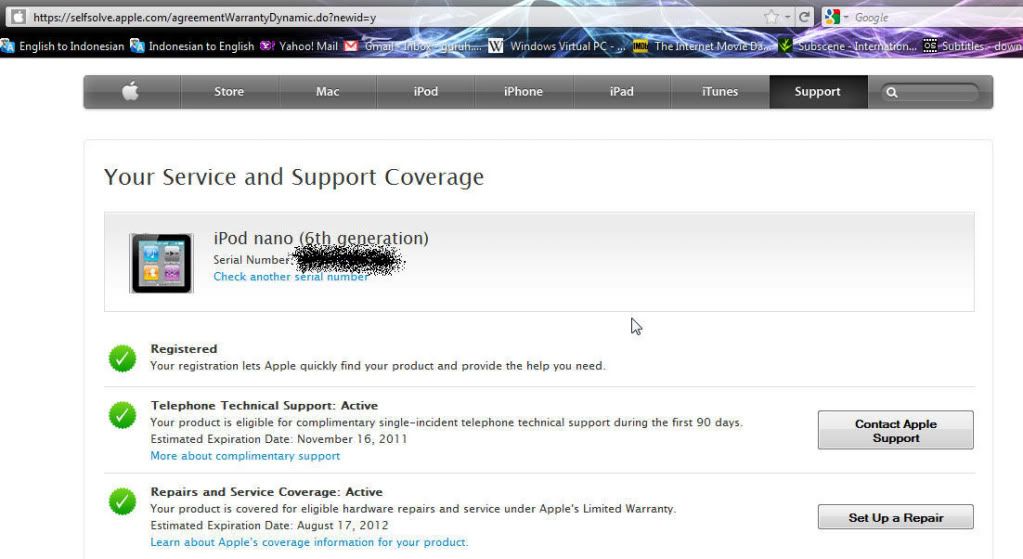Open The Internet Movie Database bookmark
Image resolution: width=1023 pixels, height=559 pixels.
[701, 46]
